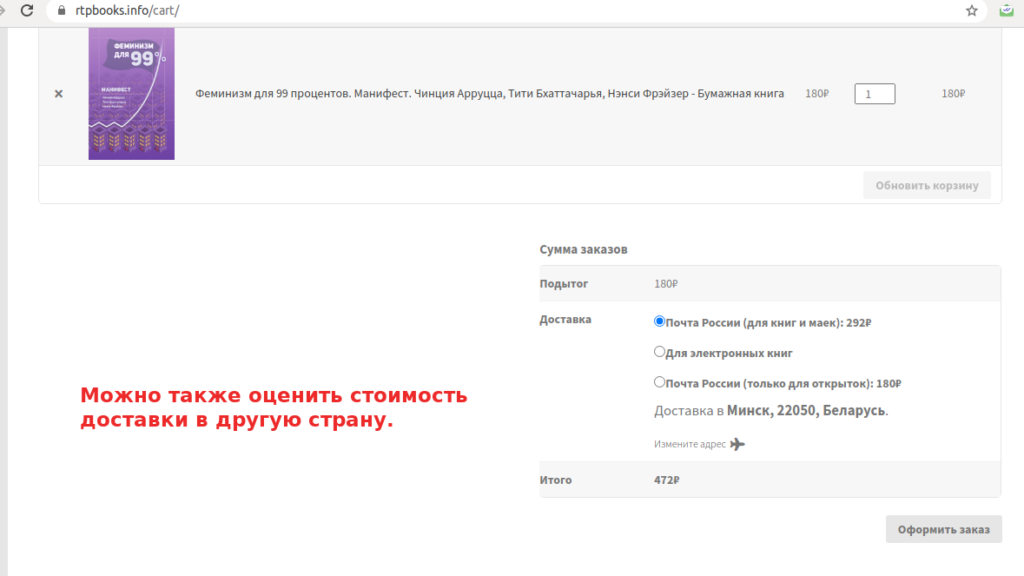
Task: Remove the book from cart with the X icon
Action: pyautogui.click(x=59, y=94)
